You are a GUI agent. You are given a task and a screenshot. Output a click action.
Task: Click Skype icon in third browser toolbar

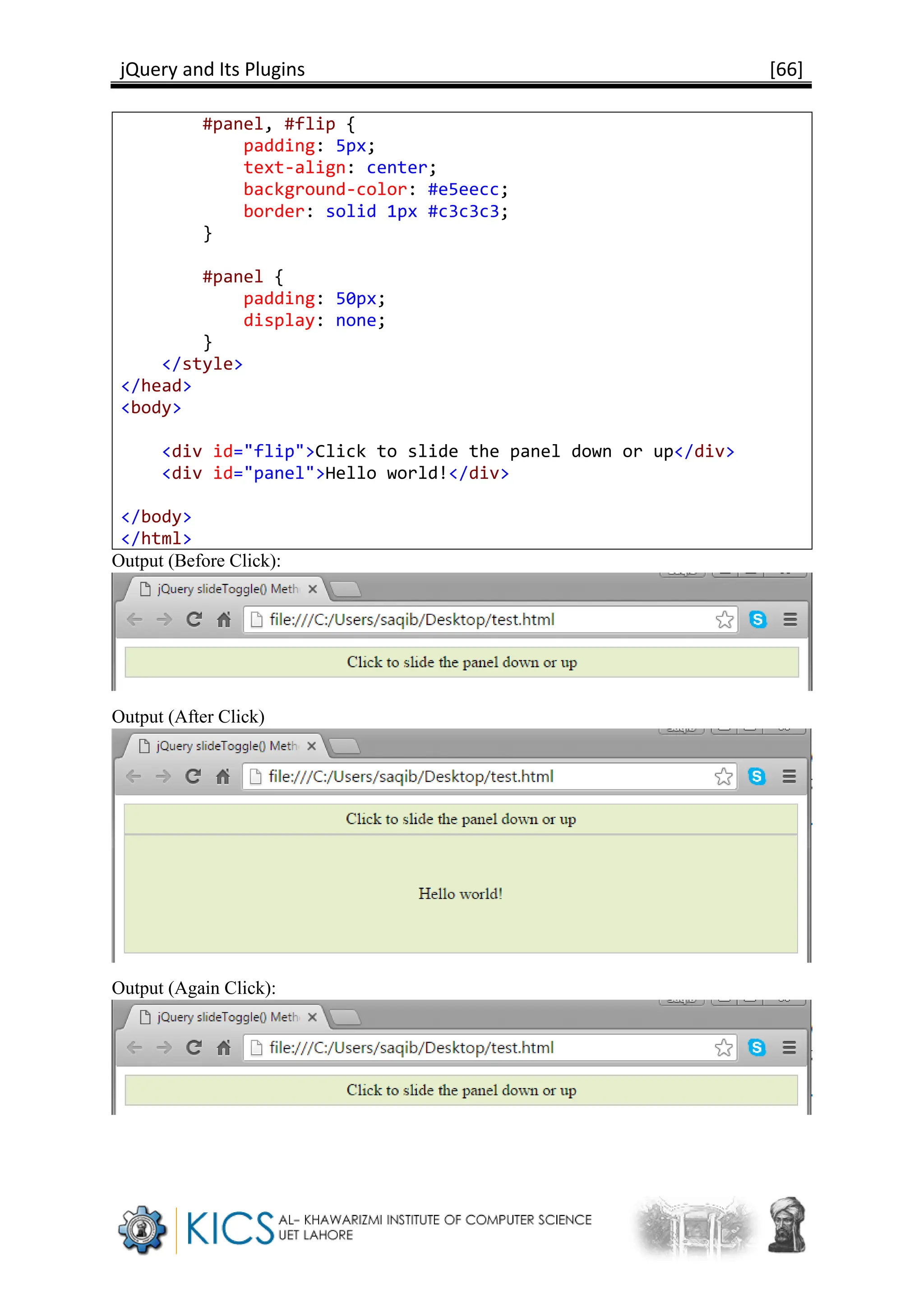(757, 1047)
